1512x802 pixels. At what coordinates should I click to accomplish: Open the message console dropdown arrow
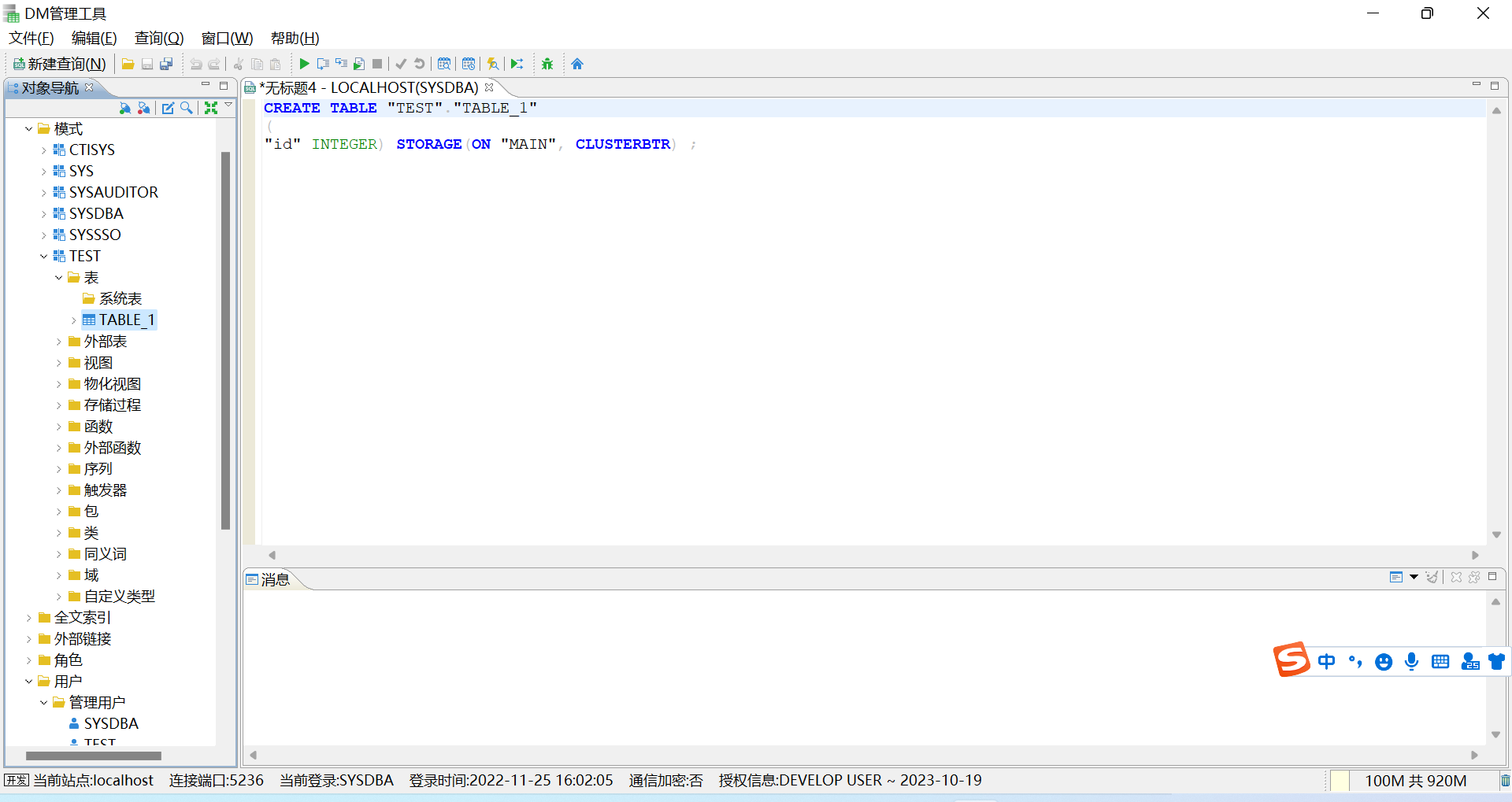pyautogui.click(x=1414, y=577)
